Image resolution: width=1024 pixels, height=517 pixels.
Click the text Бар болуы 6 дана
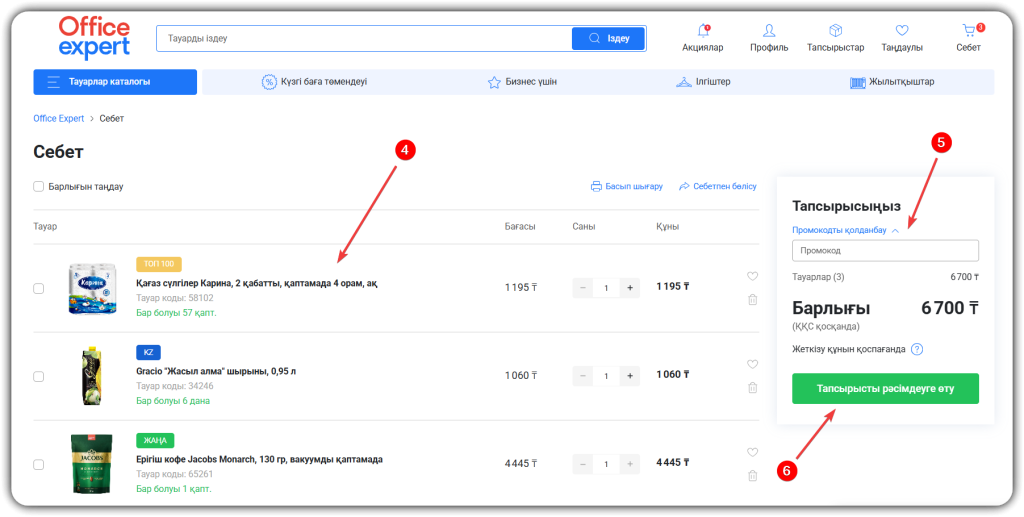click(x=173, y=401)
